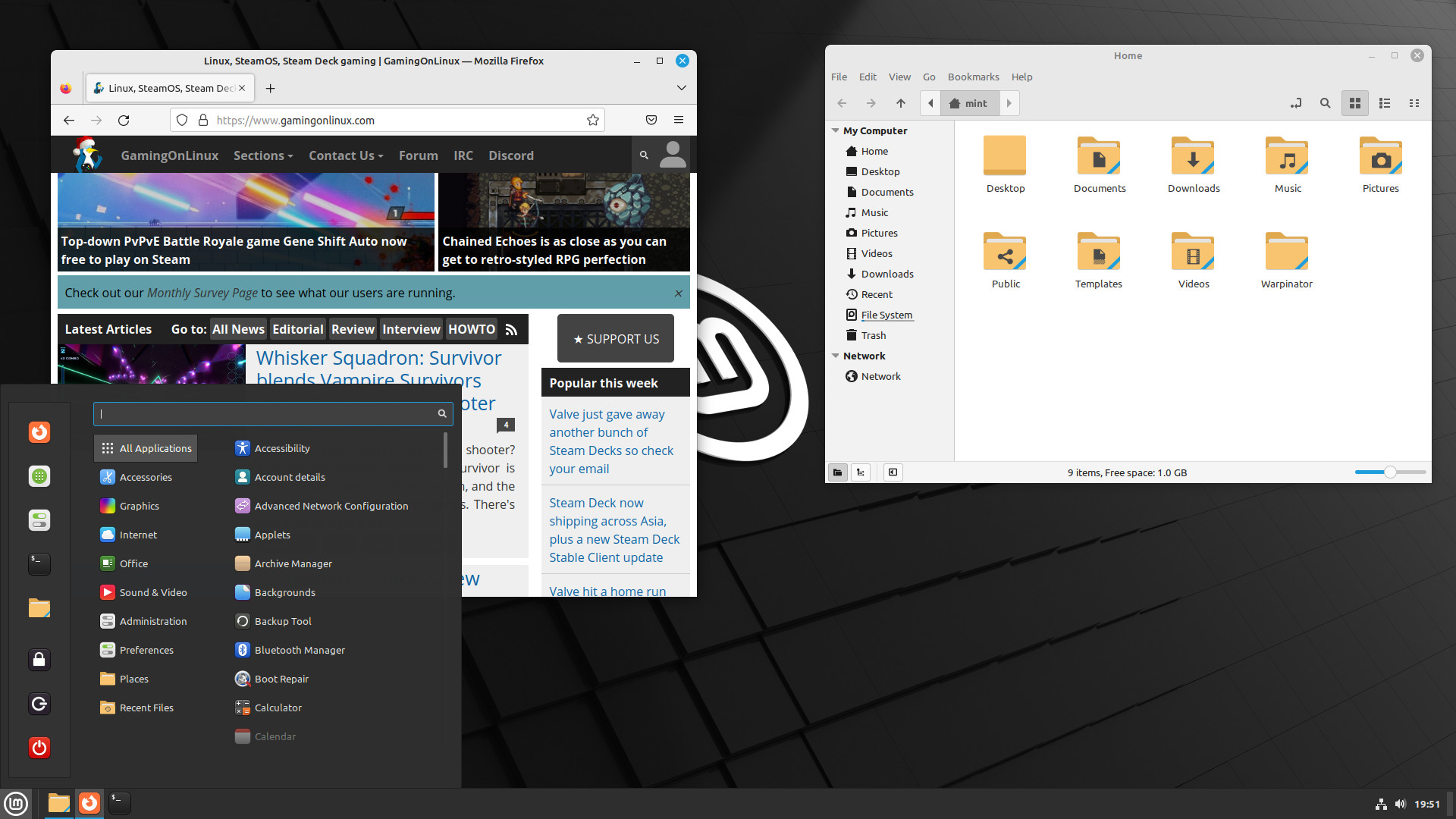
Task: Click the Power off icon in dock
Action: tap(40, 748)
